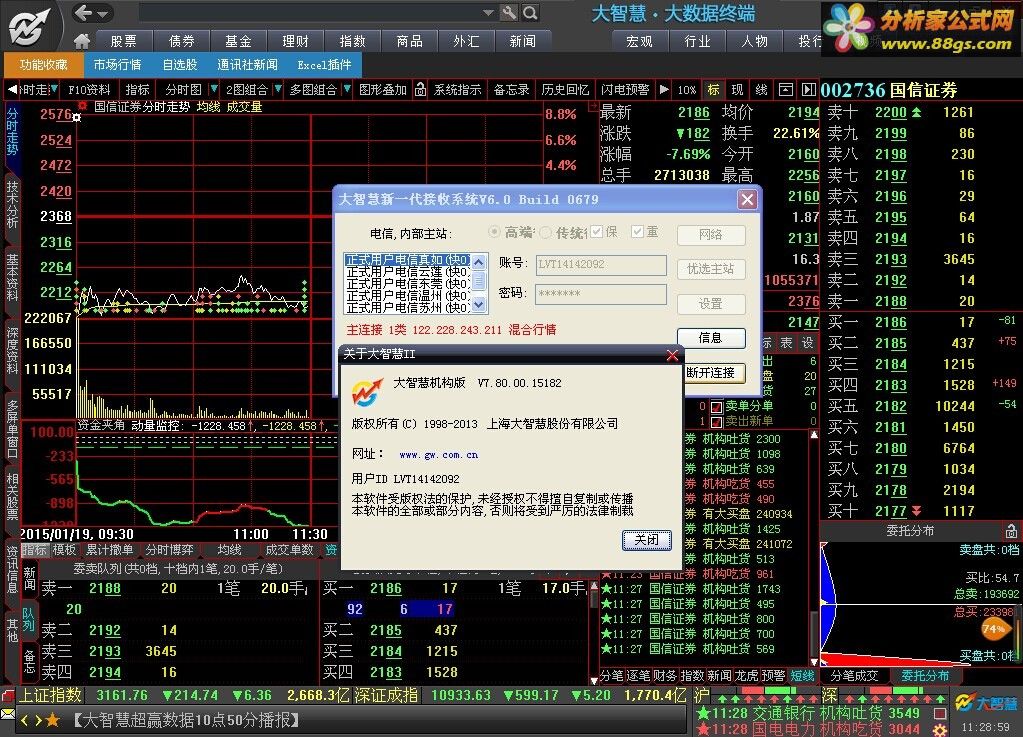
Task: Click the panel collapse-up icon in toolbar
Action: 786,89
